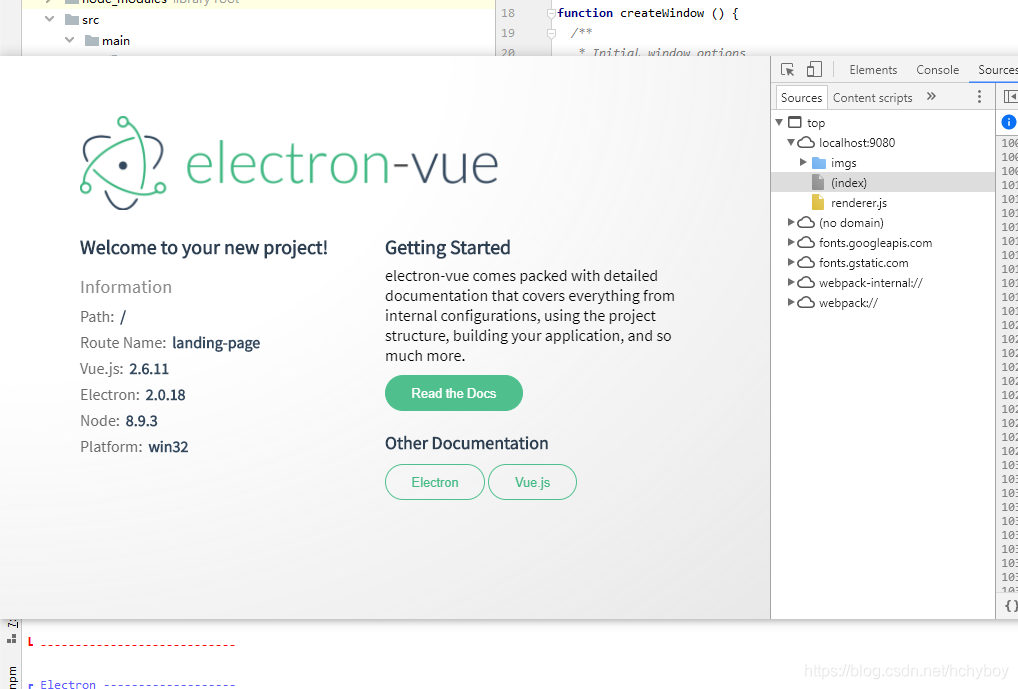The width and height of the screenshot is (1018, 689).
Task: Click the pretty print braces icon
Action: [1011, 605]
